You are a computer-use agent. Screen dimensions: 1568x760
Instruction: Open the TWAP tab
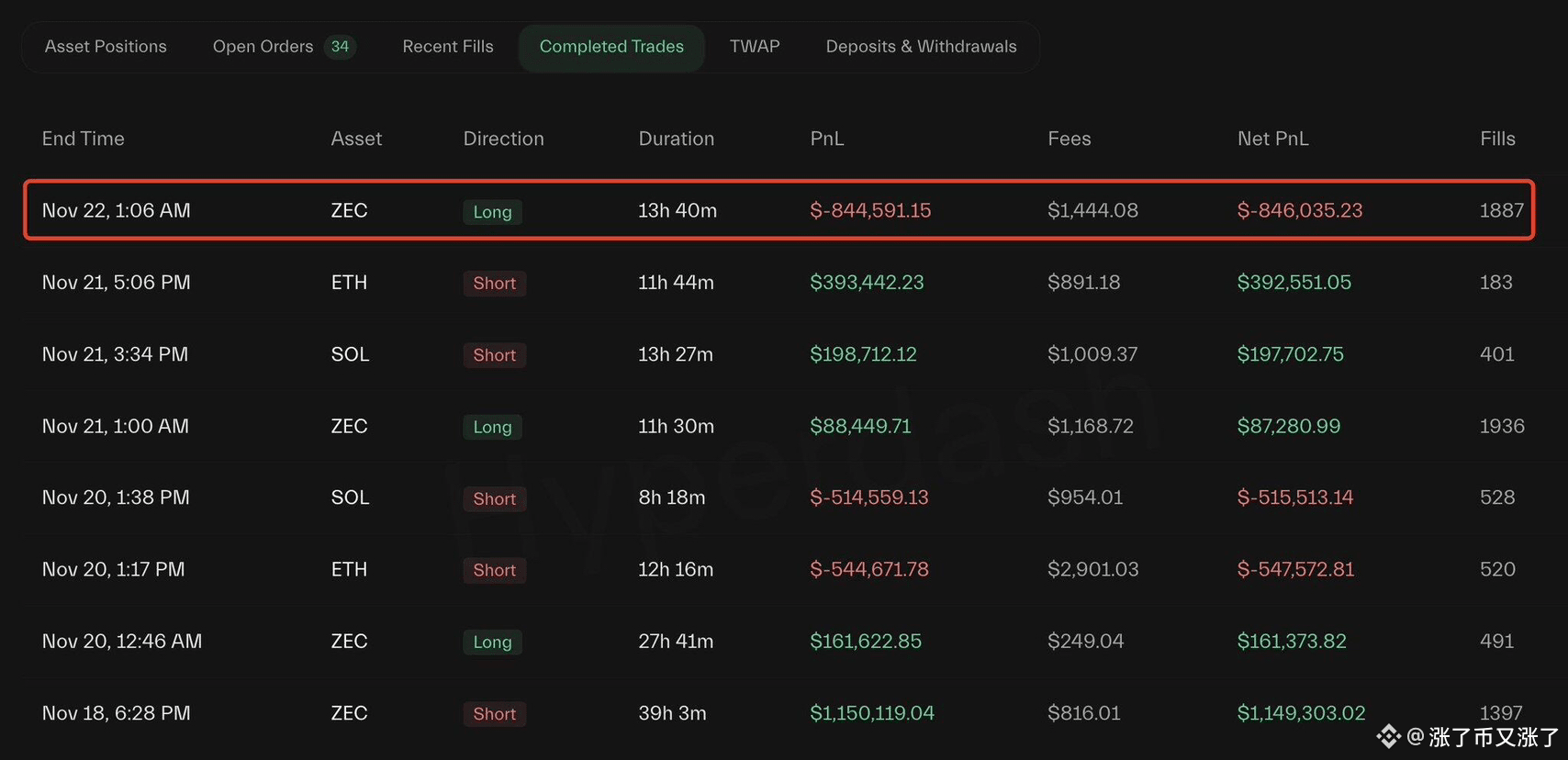(755, 47)
